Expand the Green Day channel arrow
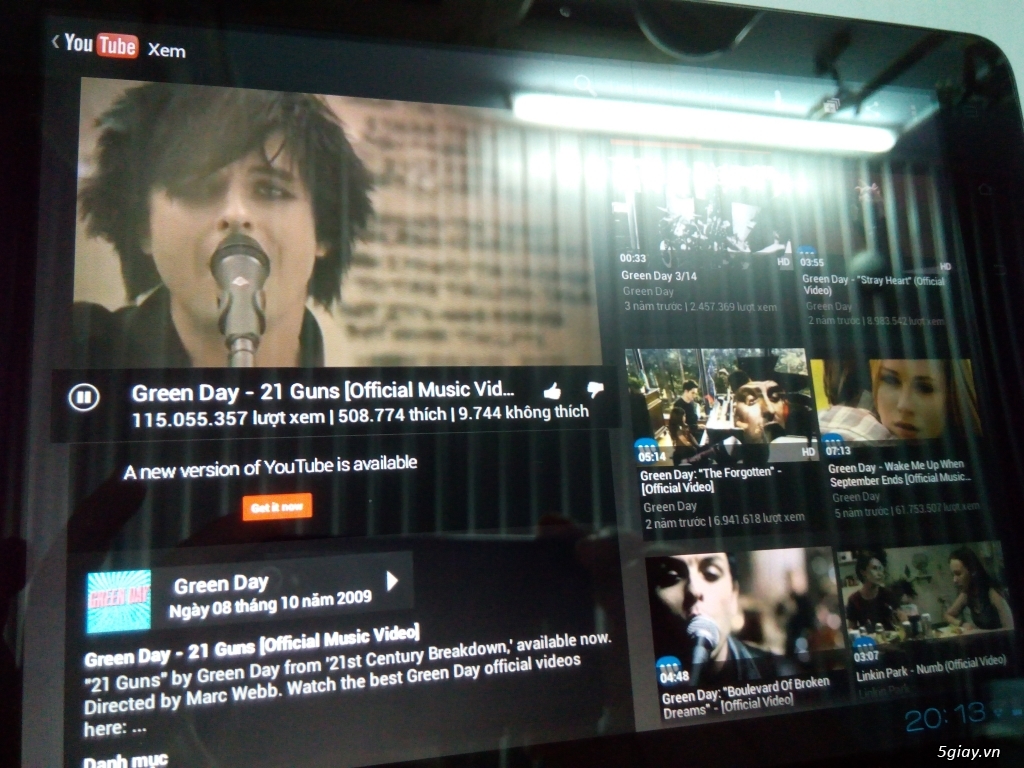Screen dimensions: 1024x768 tap(392, 581)
